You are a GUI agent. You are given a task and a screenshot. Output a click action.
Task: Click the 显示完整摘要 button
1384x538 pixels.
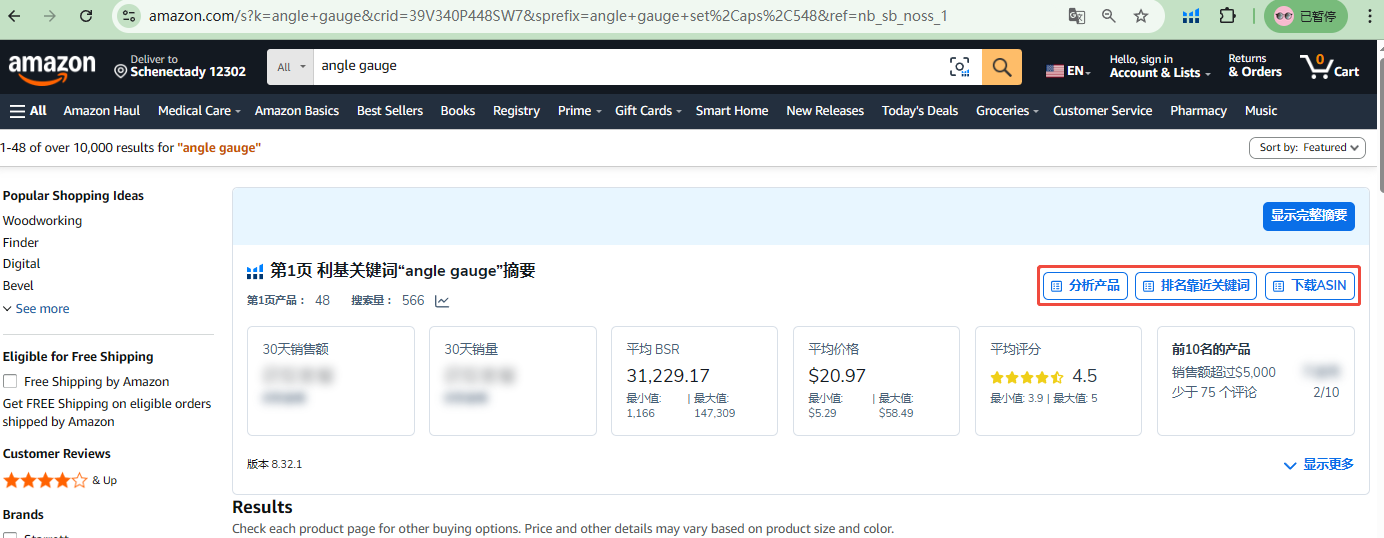click(1308, 215)
